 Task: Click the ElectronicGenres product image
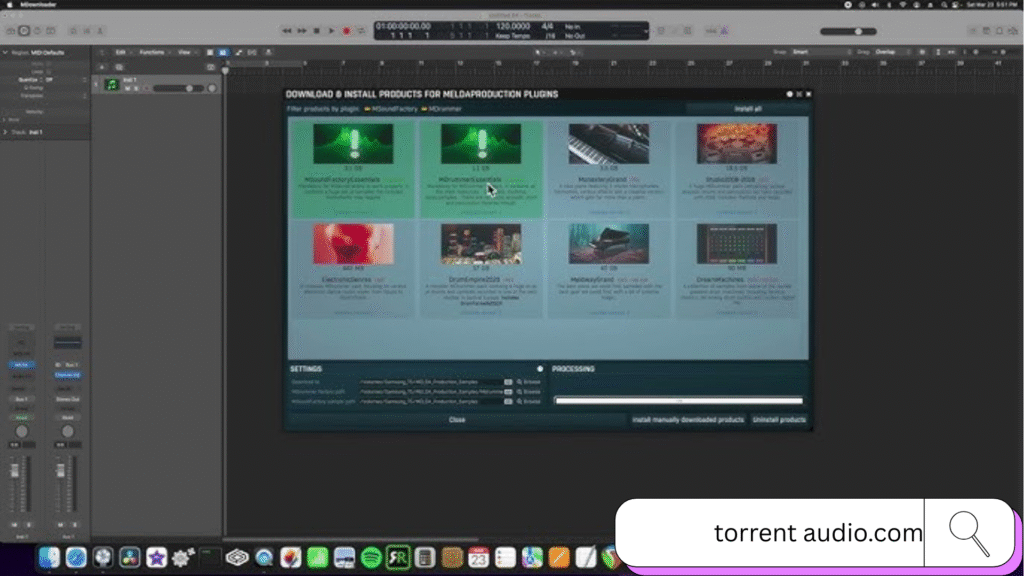point(353,243)
